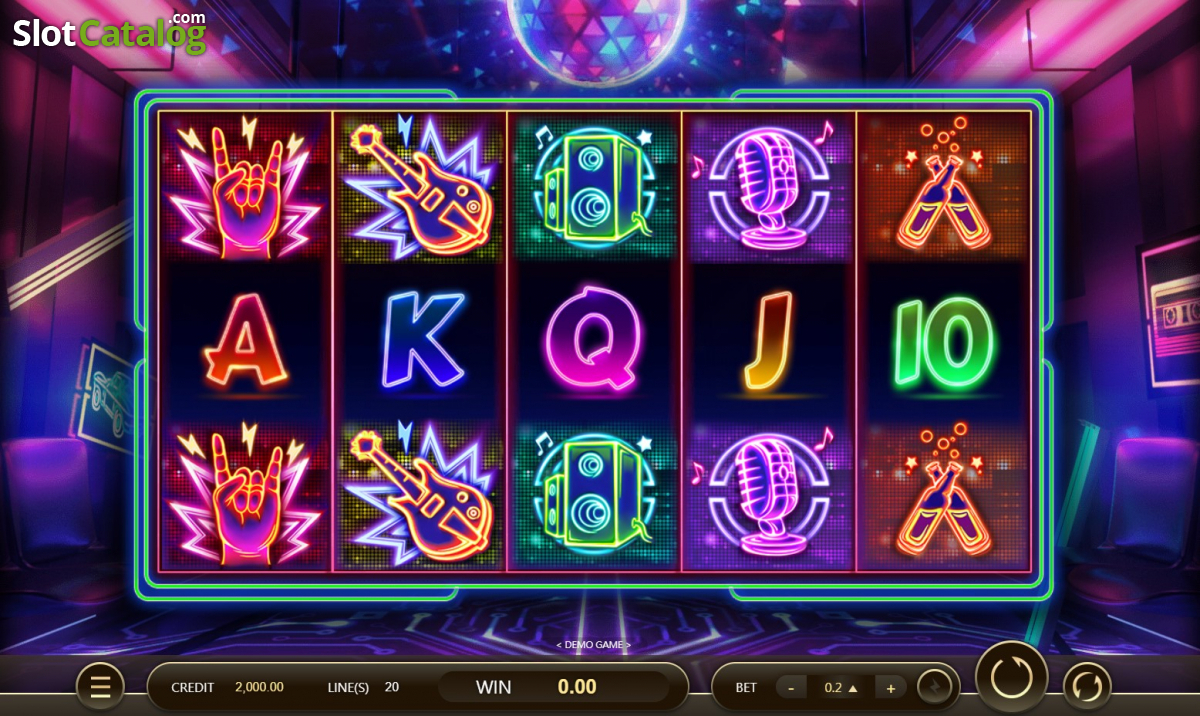Expand the 0.2 bet value selector
Viewport: 1200px width, 716px height.
(x=840, y=687)
